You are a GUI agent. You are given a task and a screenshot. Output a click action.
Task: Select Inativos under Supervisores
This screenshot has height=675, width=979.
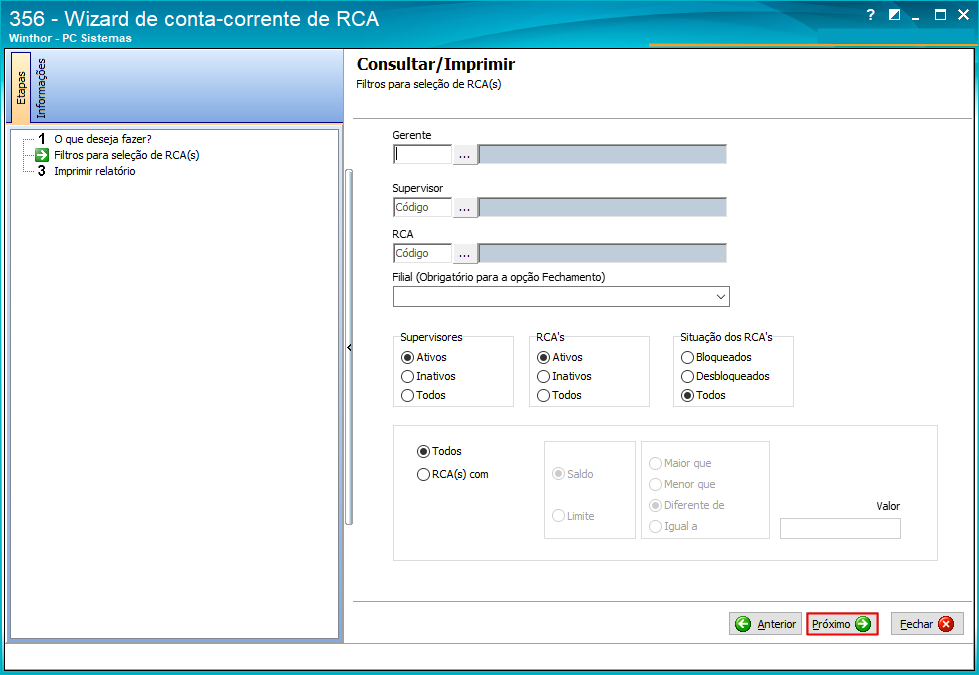tap(428, 377)
